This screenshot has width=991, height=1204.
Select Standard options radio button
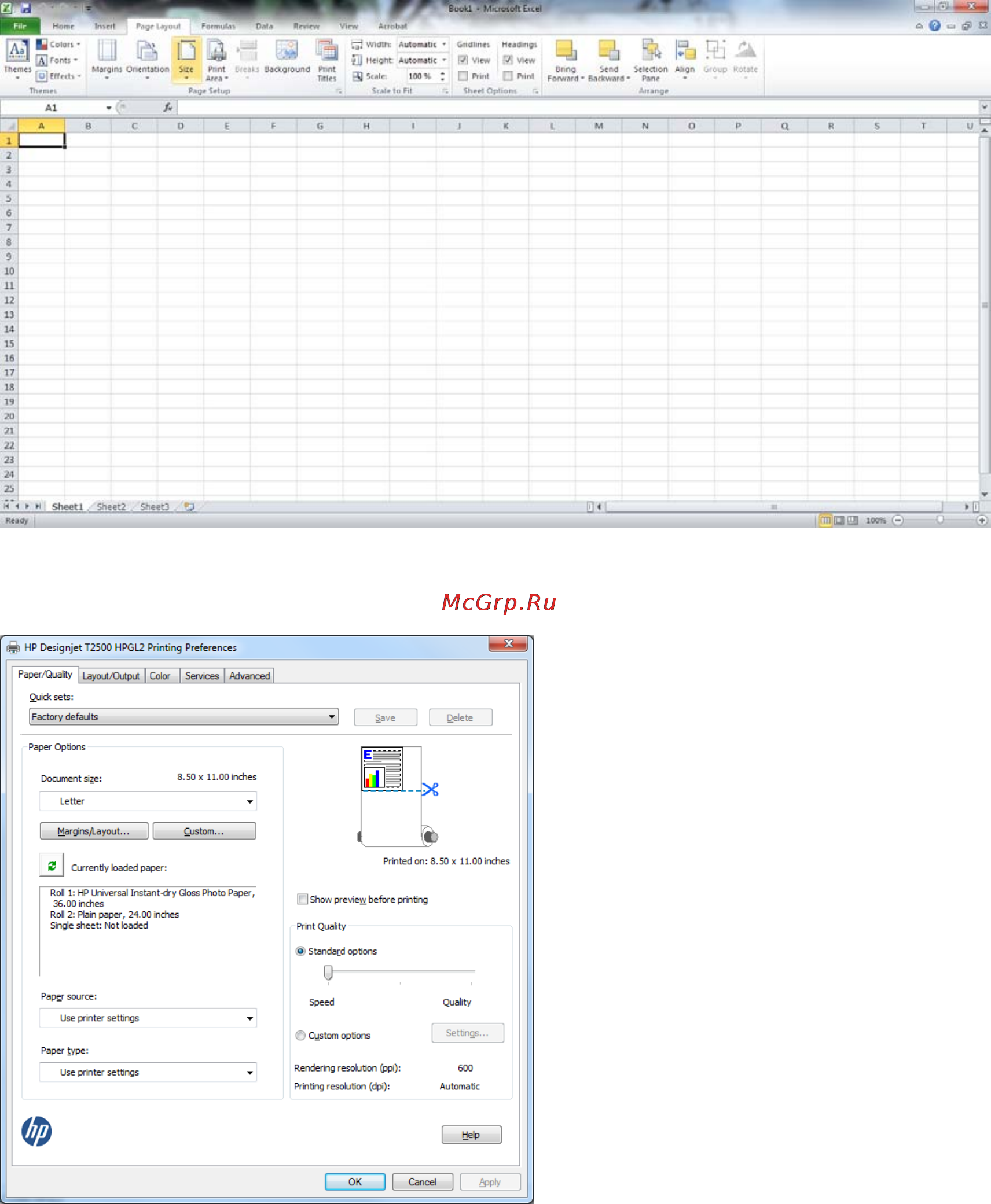300,951
